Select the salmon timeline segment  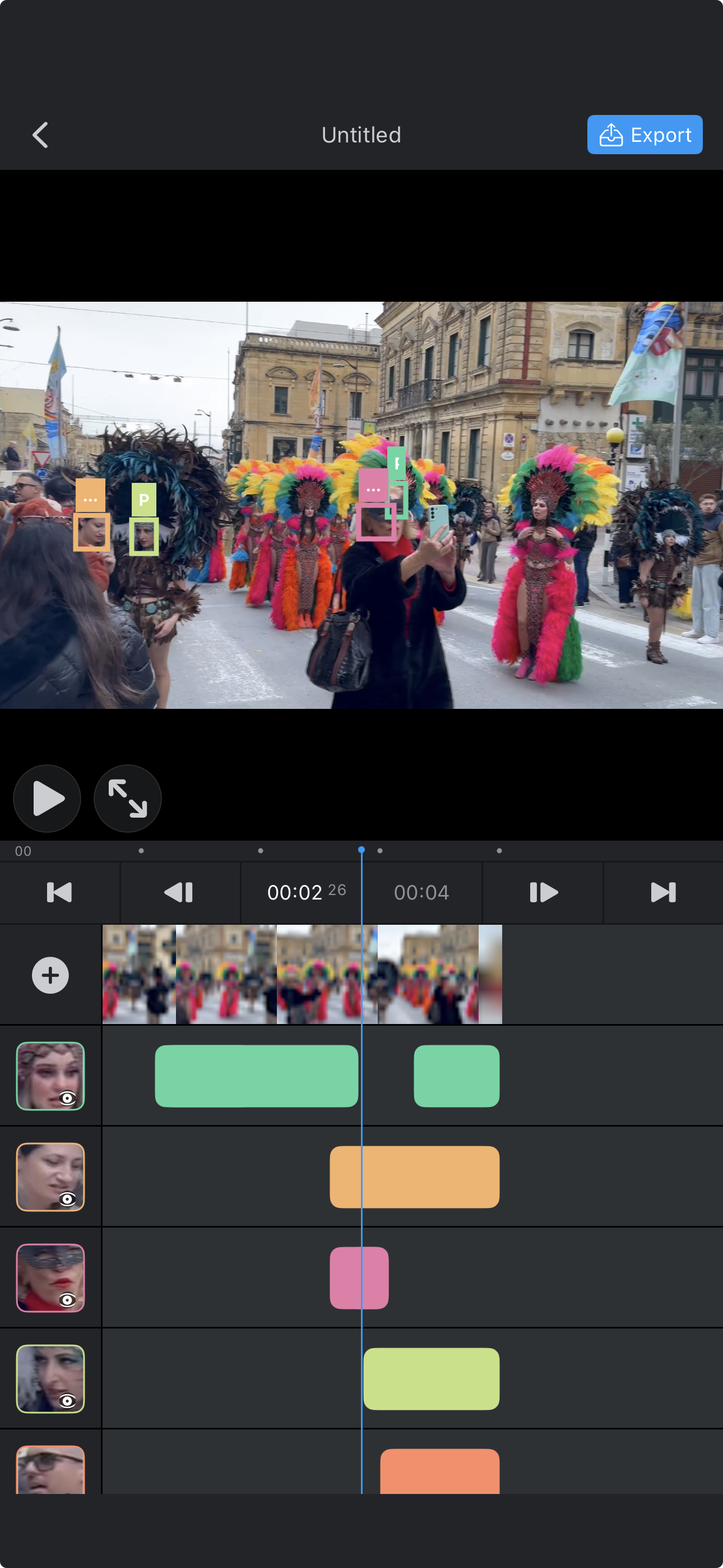(440, 1471)
